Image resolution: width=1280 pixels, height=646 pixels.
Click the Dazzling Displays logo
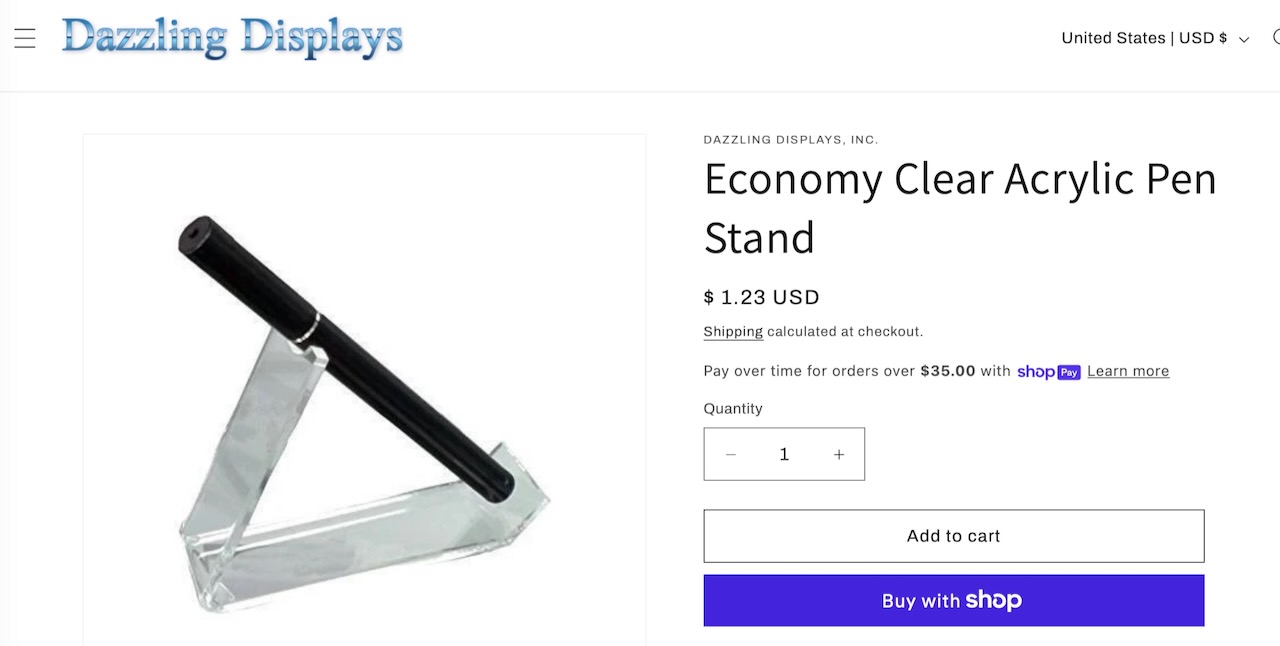232,38
